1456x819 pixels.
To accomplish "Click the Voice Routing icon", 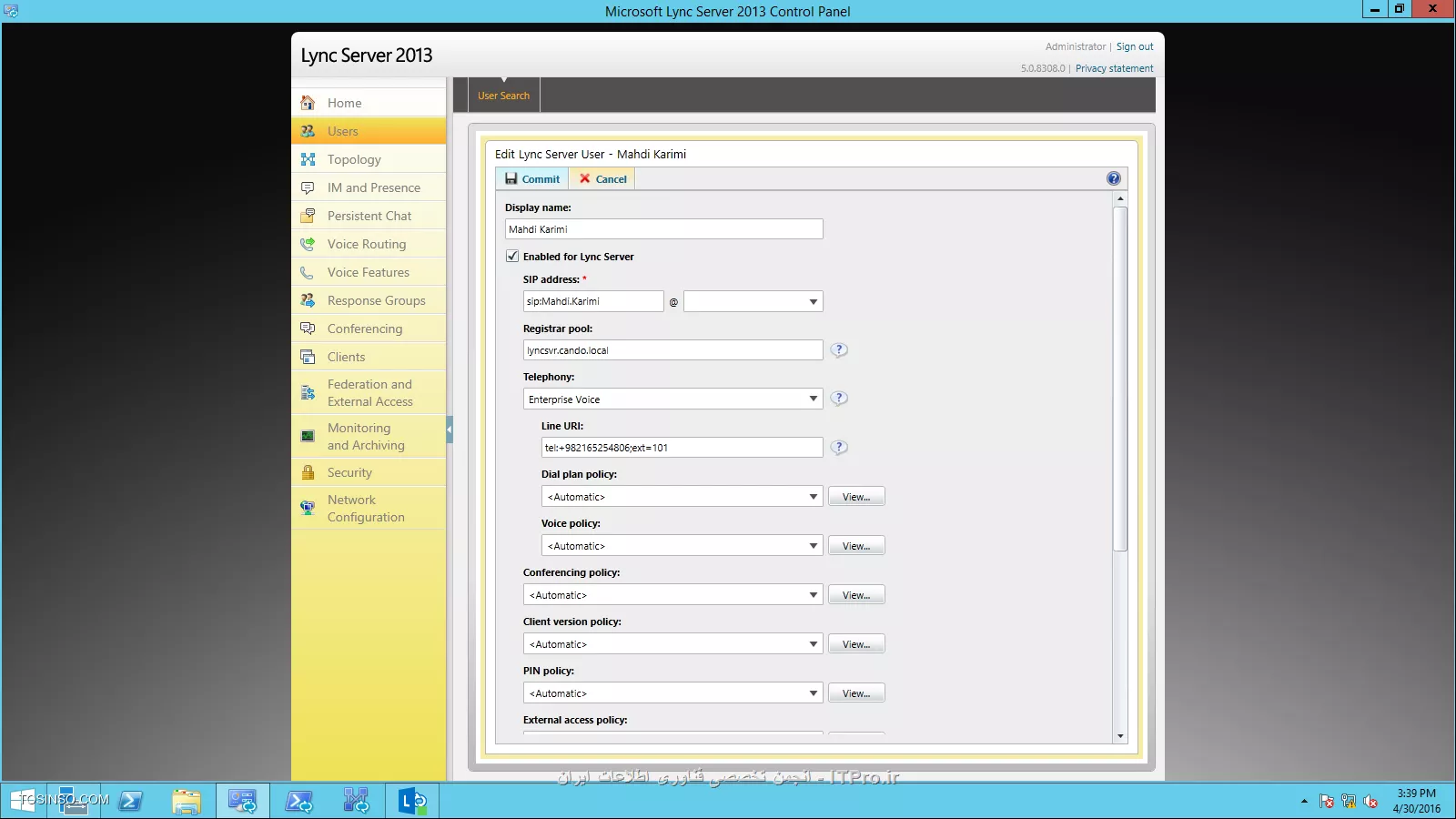I will tap(308, 244).
